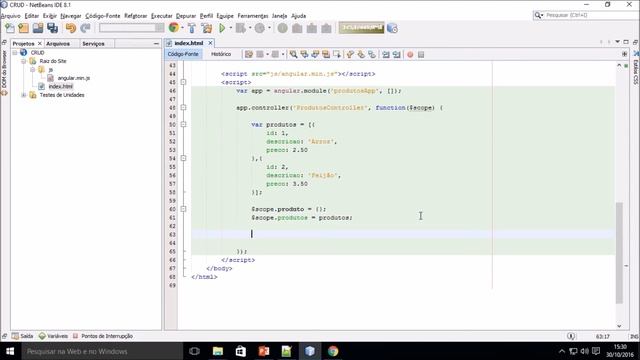Viewport: 640px width, 360px height.
Task: Stop macro recording square icon
Action: click(x=421, y=54)
